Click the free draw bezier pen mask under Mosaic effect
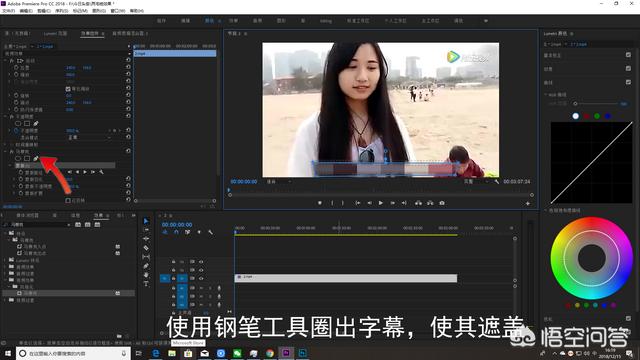Image resolution: width=640 pixels, height=360 pixels. pos(36,158)
